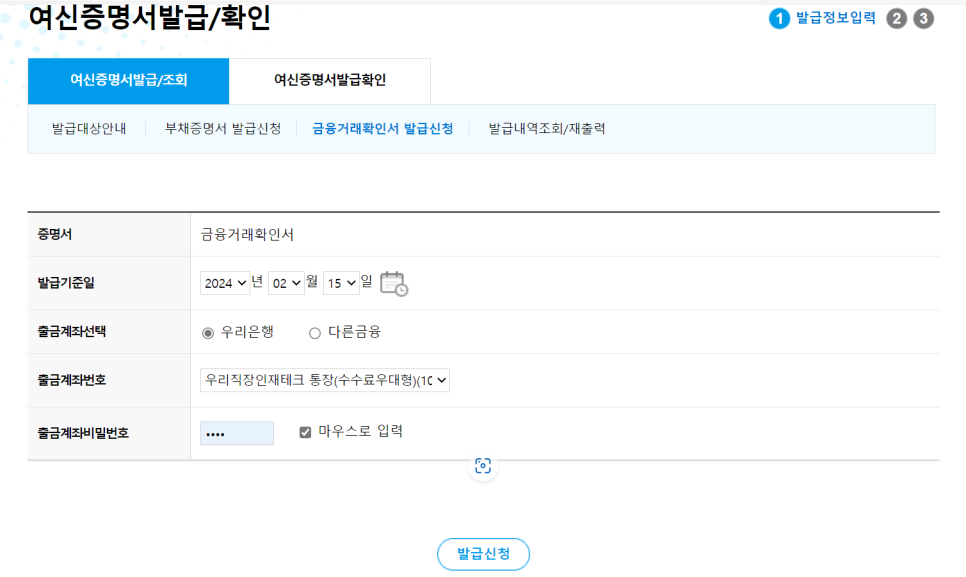Open 발급내역조회/재출력 menu item
The image size is (966, 577).
point(548,129)
